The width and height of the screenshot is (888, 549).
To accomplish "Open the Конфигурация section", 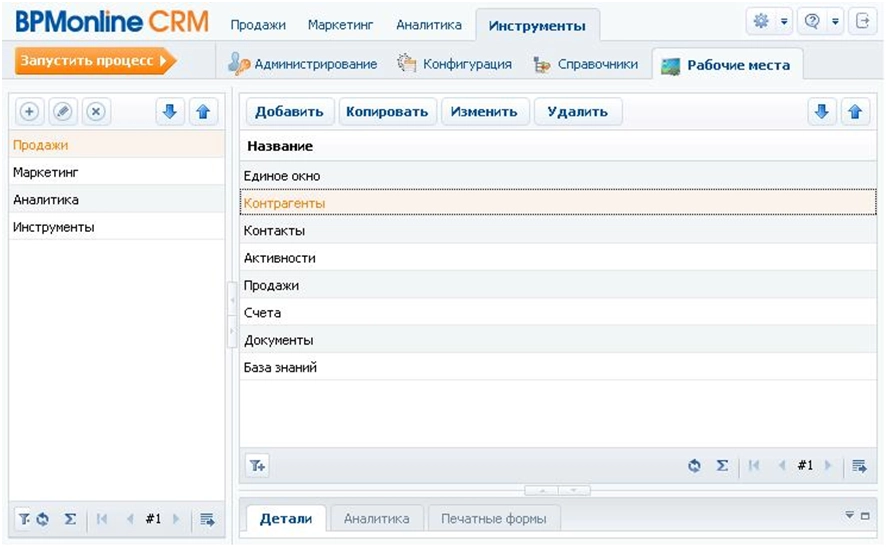I will click(x=454, y=64).
